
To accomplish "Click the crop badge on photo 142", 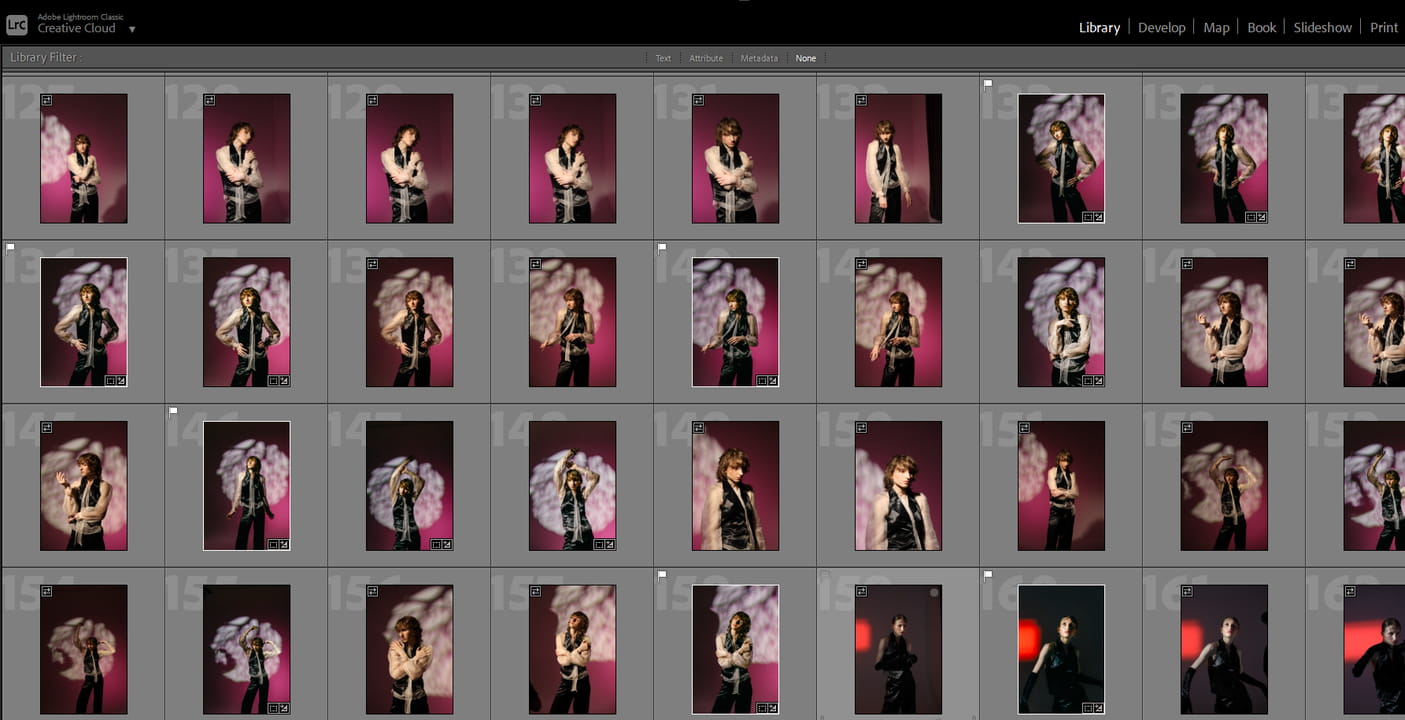I will [1087, 380].
